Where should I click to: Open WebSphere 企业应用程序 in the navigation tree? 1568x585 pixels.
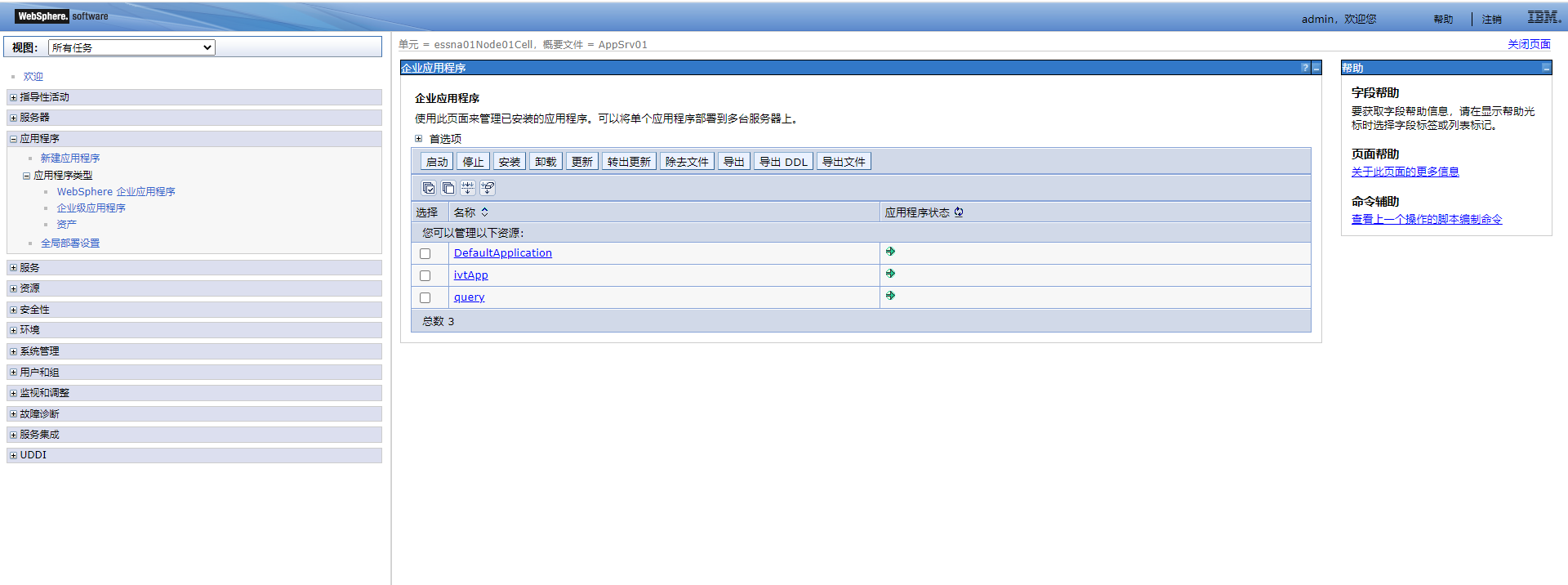click(116, 191)
